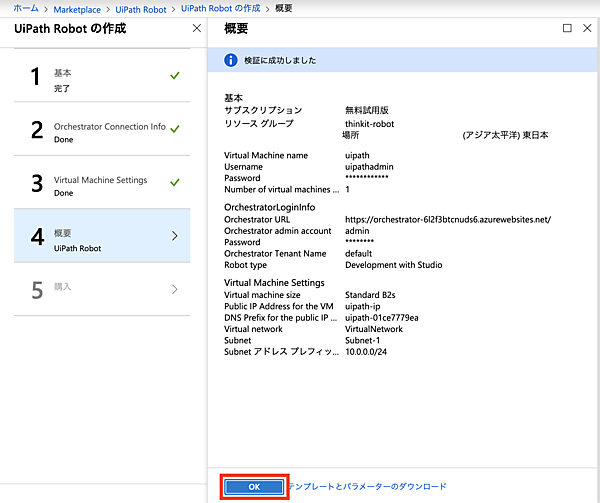Click the green checkmark on 基本 step
Viewport: 600px width, 503px height.
[x=175, y=75]
